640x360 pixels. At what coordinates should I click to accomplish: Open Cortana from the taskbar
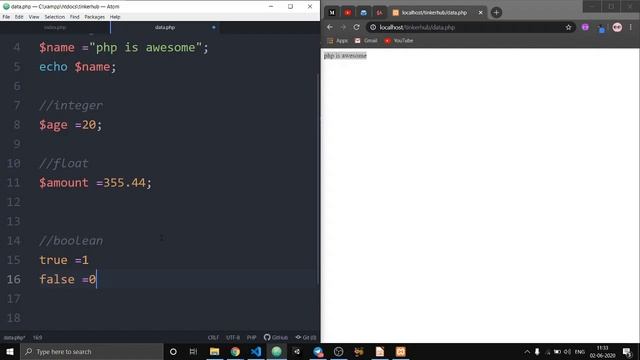click(x=173, y=351)
